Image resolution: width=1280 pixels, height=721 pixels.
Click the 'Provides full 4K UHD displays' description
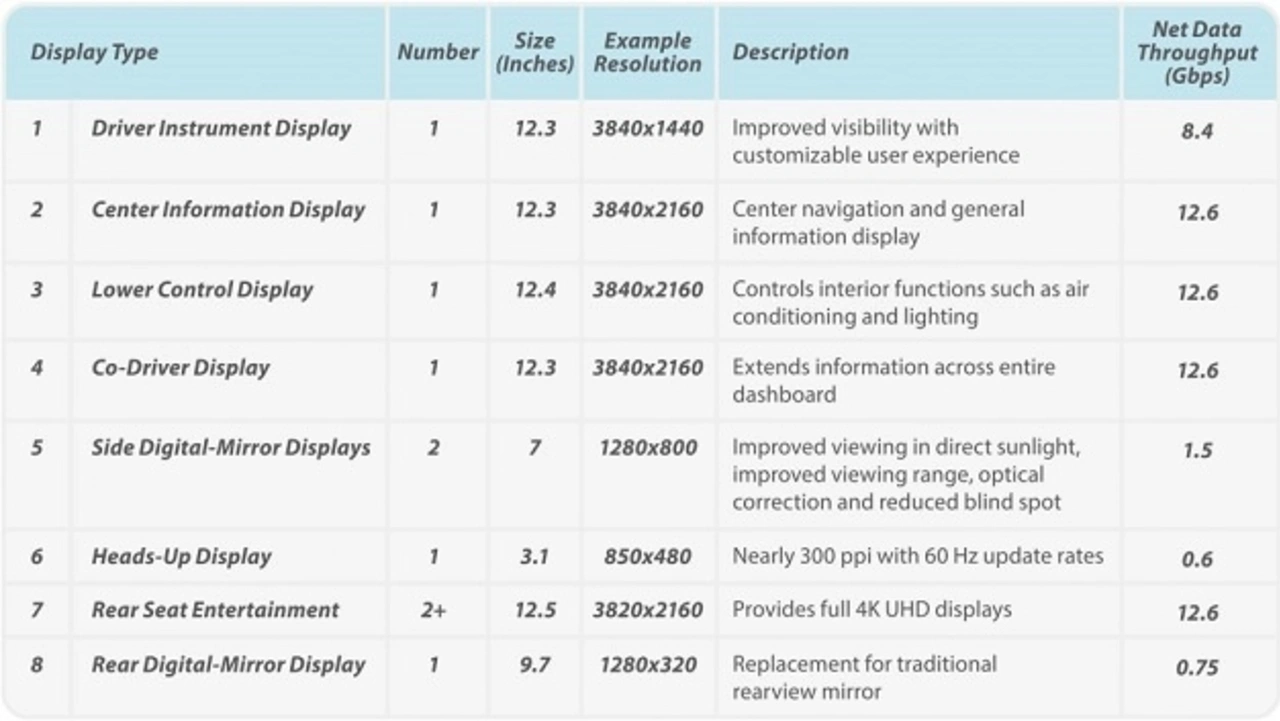tap(872, 610)
